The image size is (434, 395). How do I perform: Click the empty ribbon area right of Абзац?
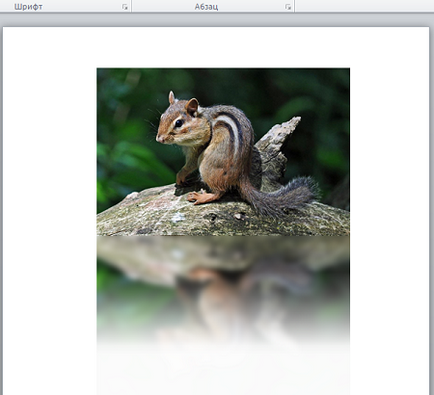tap(364, 6)
